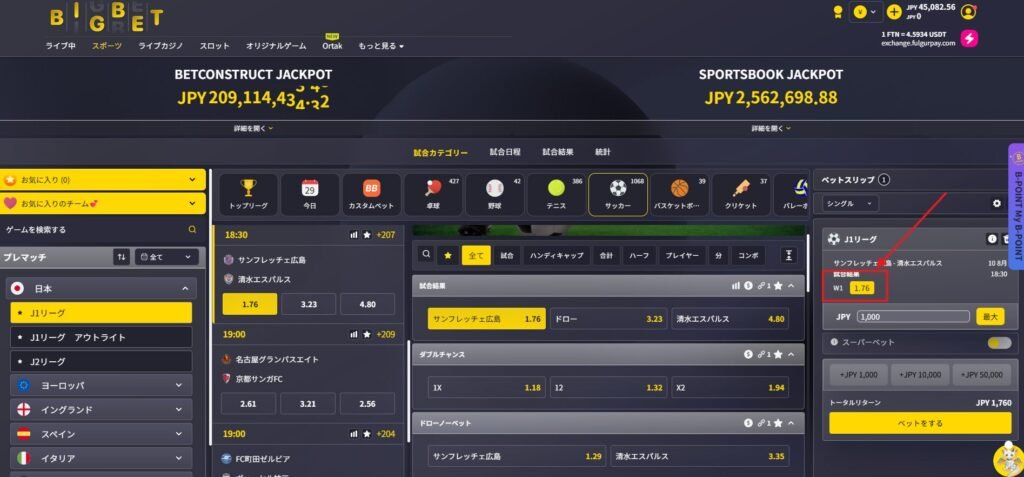Pick 清水エスパルス win odds 4.80
This screenshot has height=477, width=1024.
tap(730, 319)
